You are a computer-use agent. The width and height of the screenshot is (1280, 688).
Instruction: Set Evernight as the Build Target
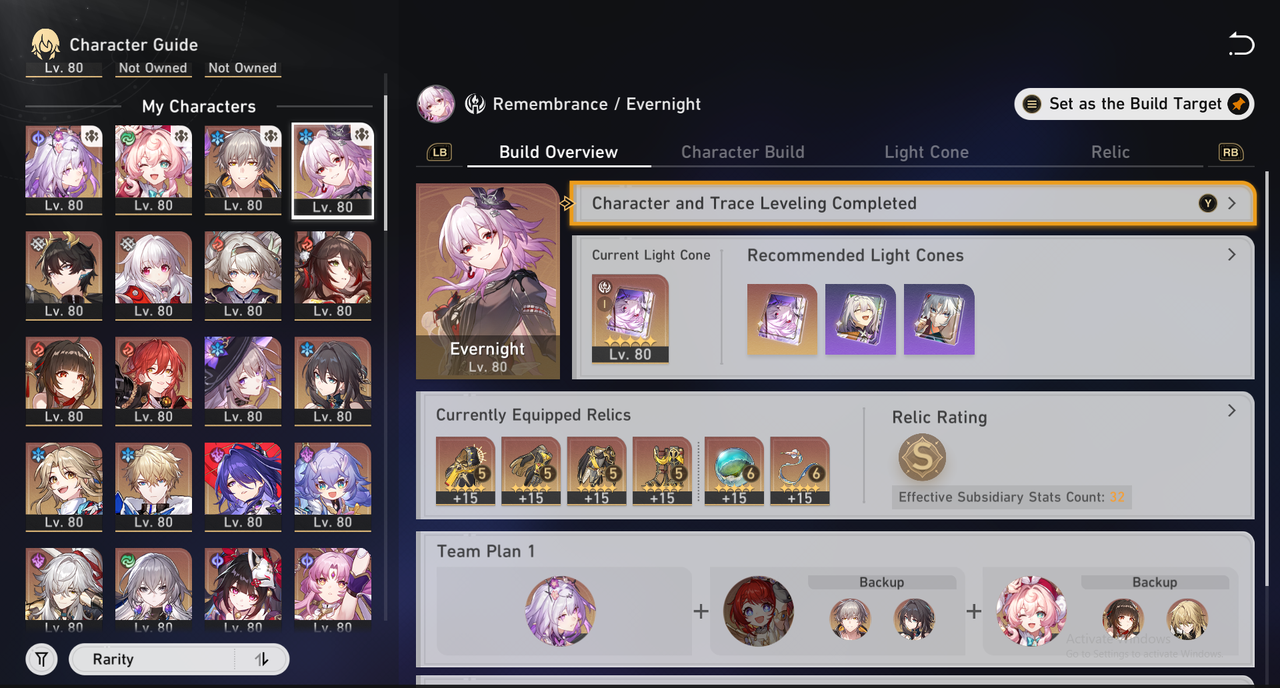[1134, 104]
